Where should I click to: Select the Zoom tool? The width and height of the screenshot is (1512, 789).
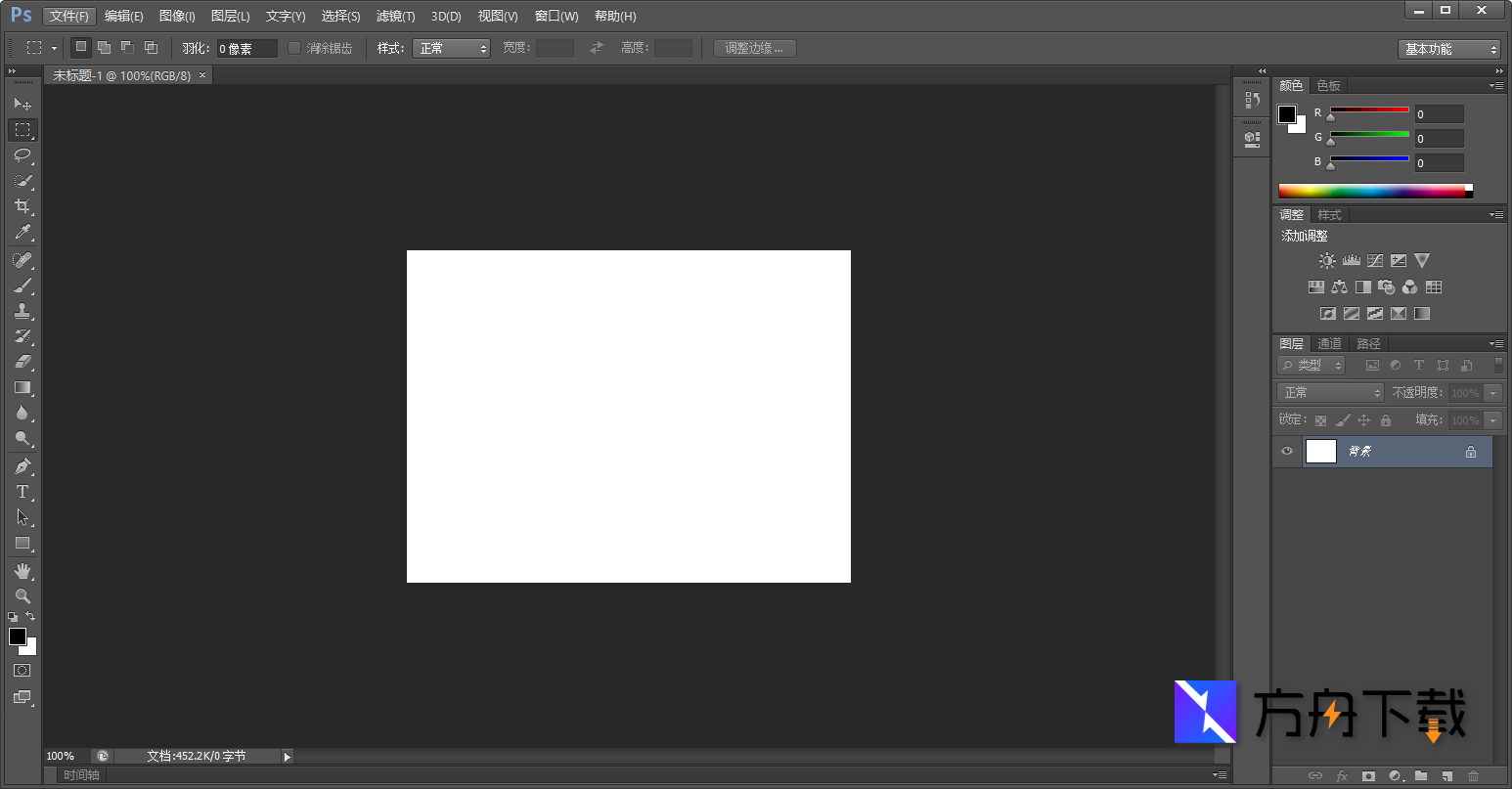point(22,595)
